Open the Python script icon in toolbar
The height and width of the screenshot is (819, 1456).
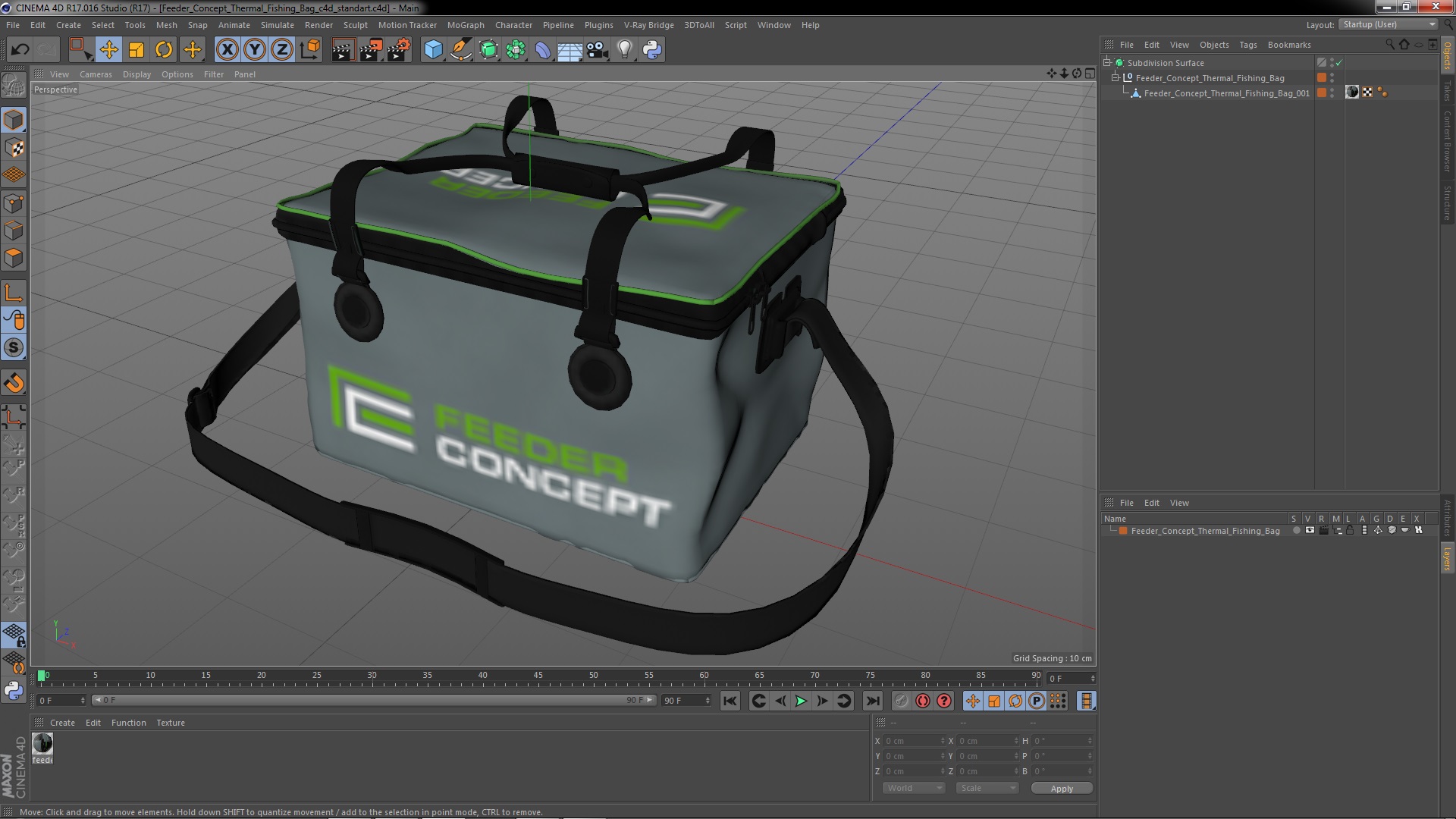(652, 50)
